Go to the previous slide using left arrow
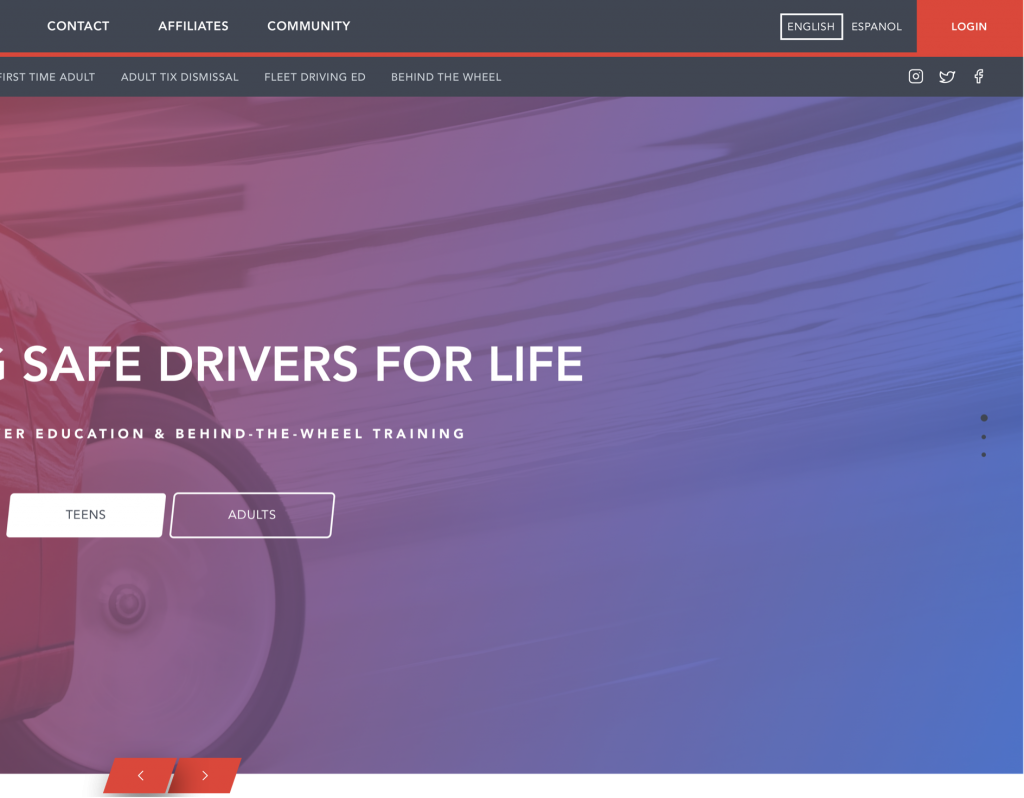 click(140, 776)
